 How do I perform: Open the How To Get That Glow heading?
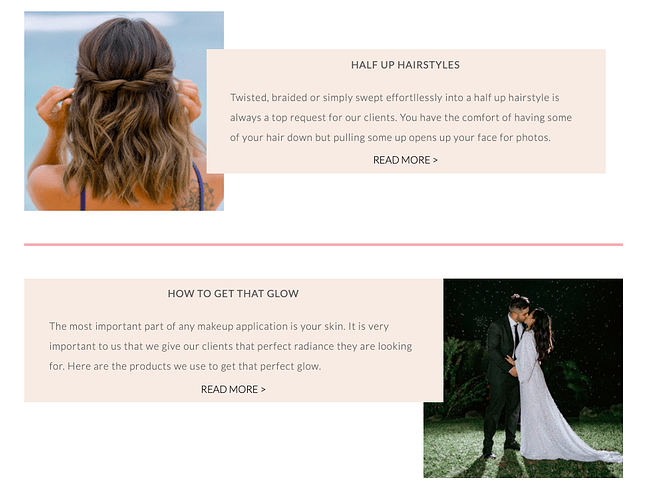[x=233, y=294]
